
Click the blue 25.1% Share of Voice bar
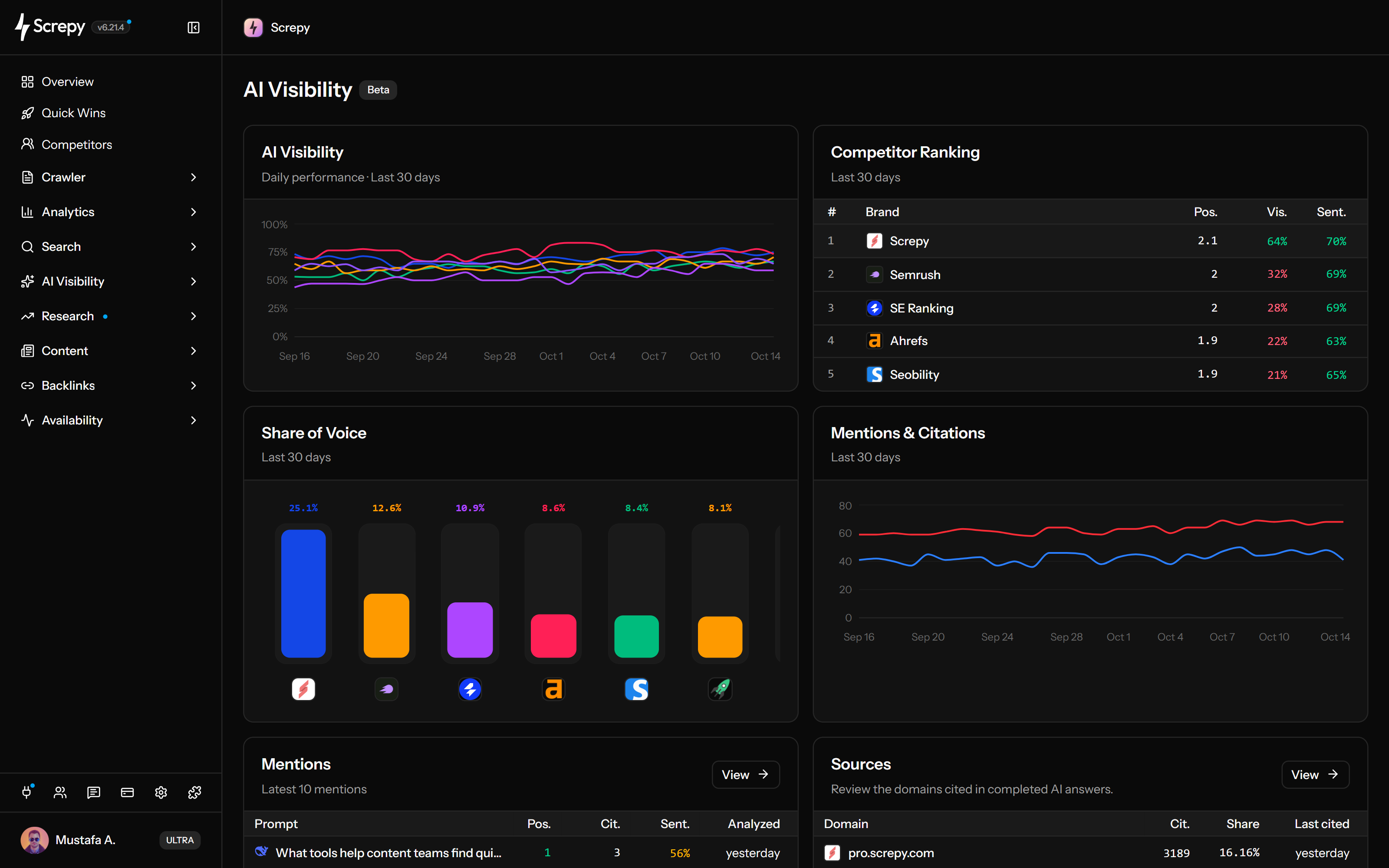(303, 593)
